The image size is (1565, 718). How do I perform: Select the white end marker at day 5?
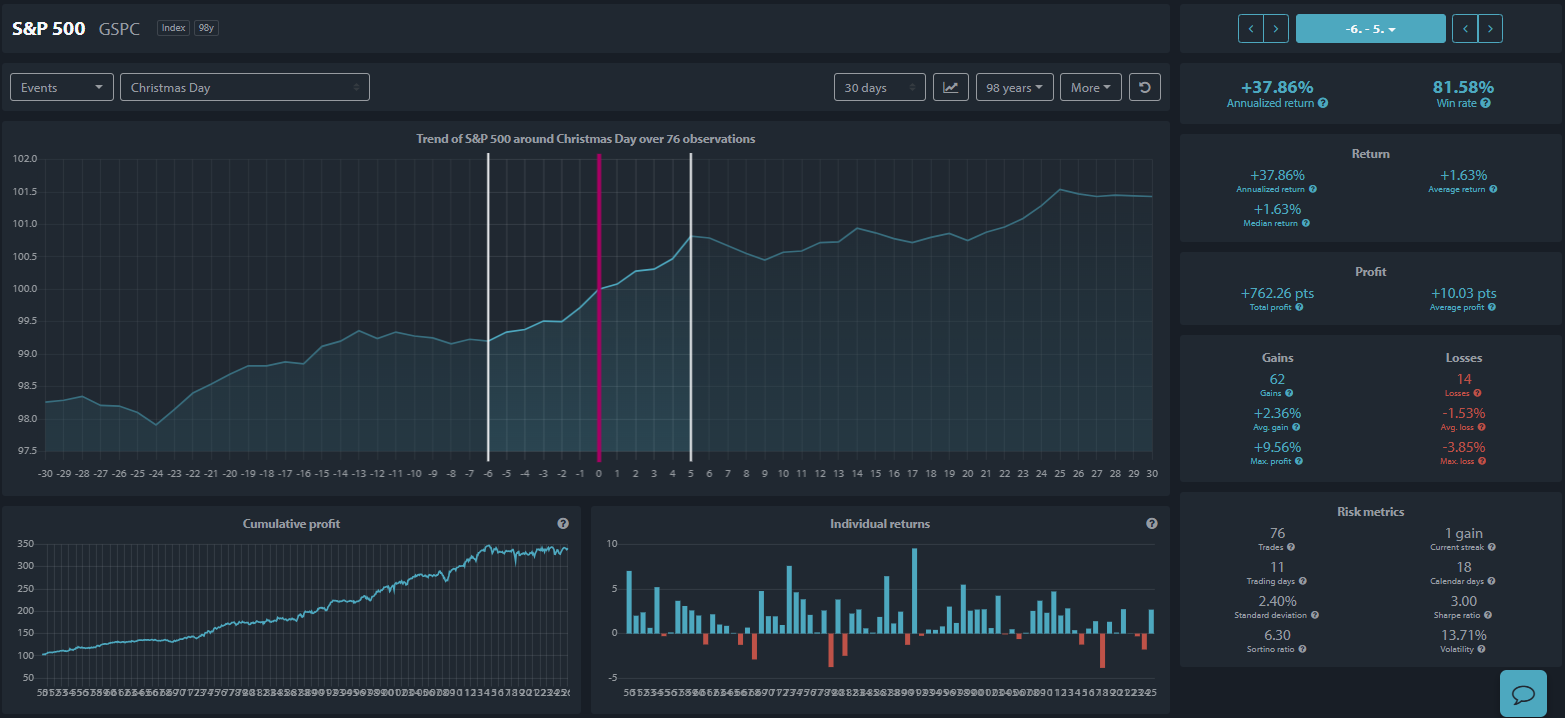coord(691,305)
